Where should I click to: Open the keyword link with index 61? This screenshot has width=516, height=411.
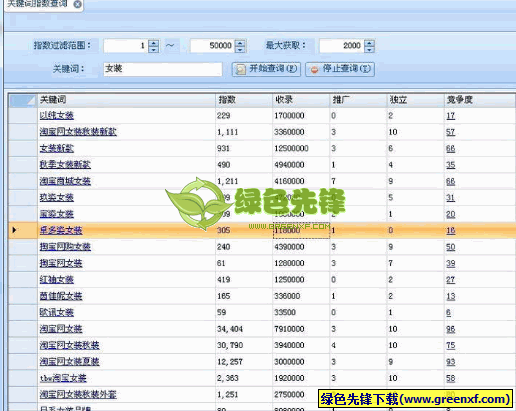[61, 263]
